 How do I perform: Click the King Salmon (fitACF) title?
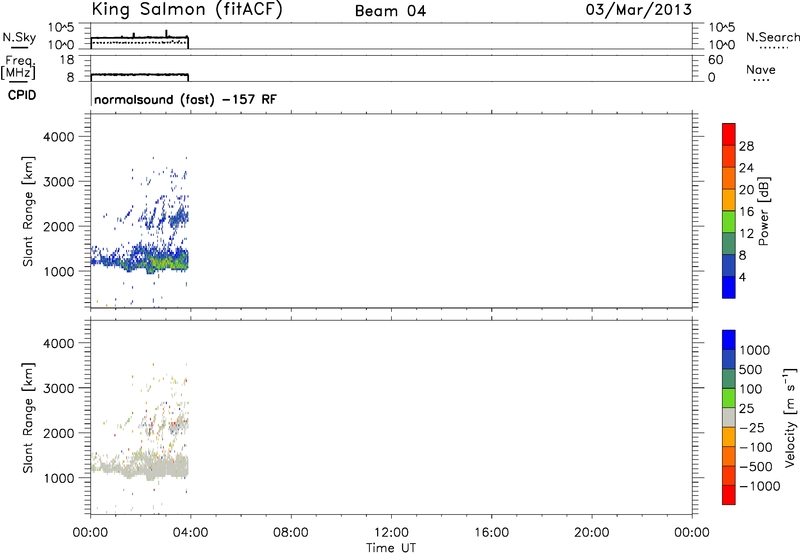click(x=187, y=10)
